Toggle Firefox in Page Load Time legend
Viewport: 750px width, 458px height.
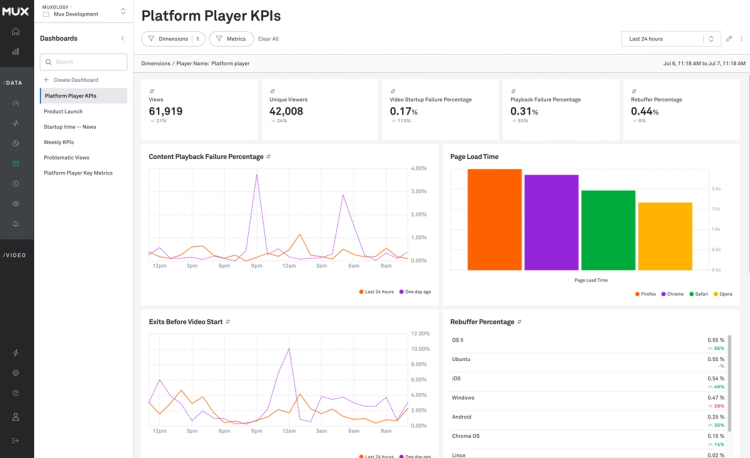[646, 294]
